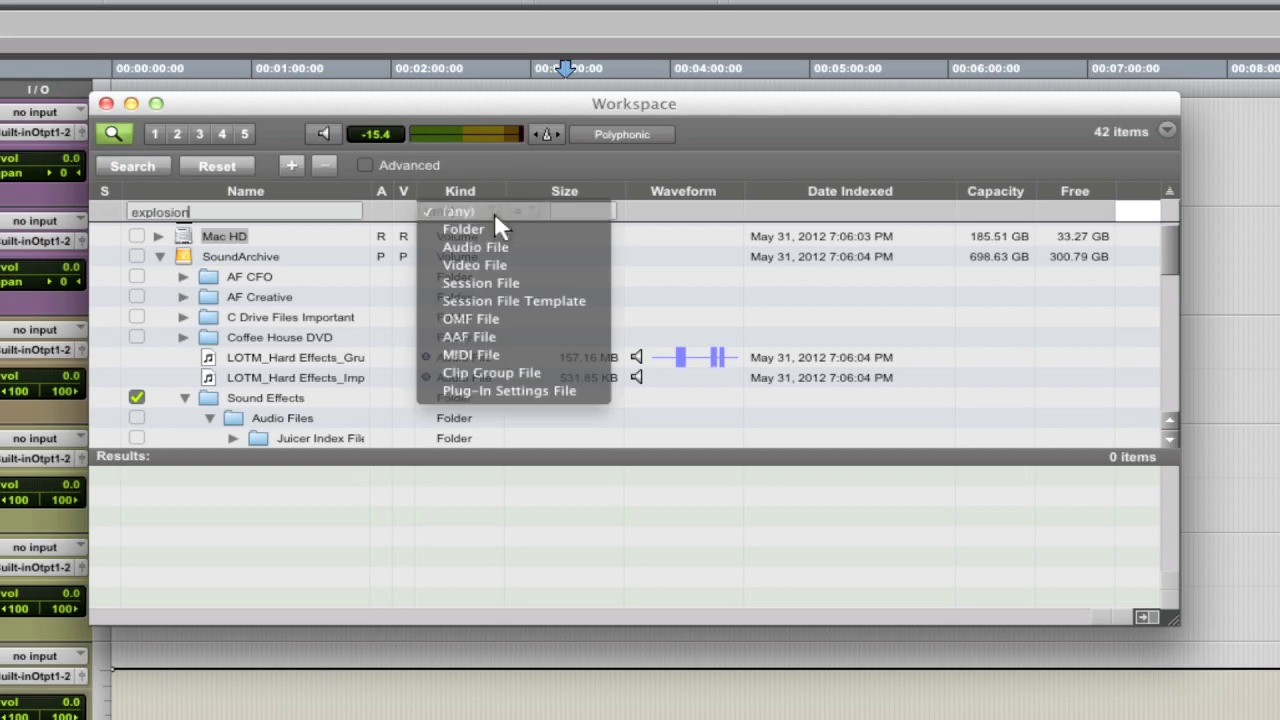Select view preset 3 button
The image size is (1280, 720).
(x=199, y=134)
